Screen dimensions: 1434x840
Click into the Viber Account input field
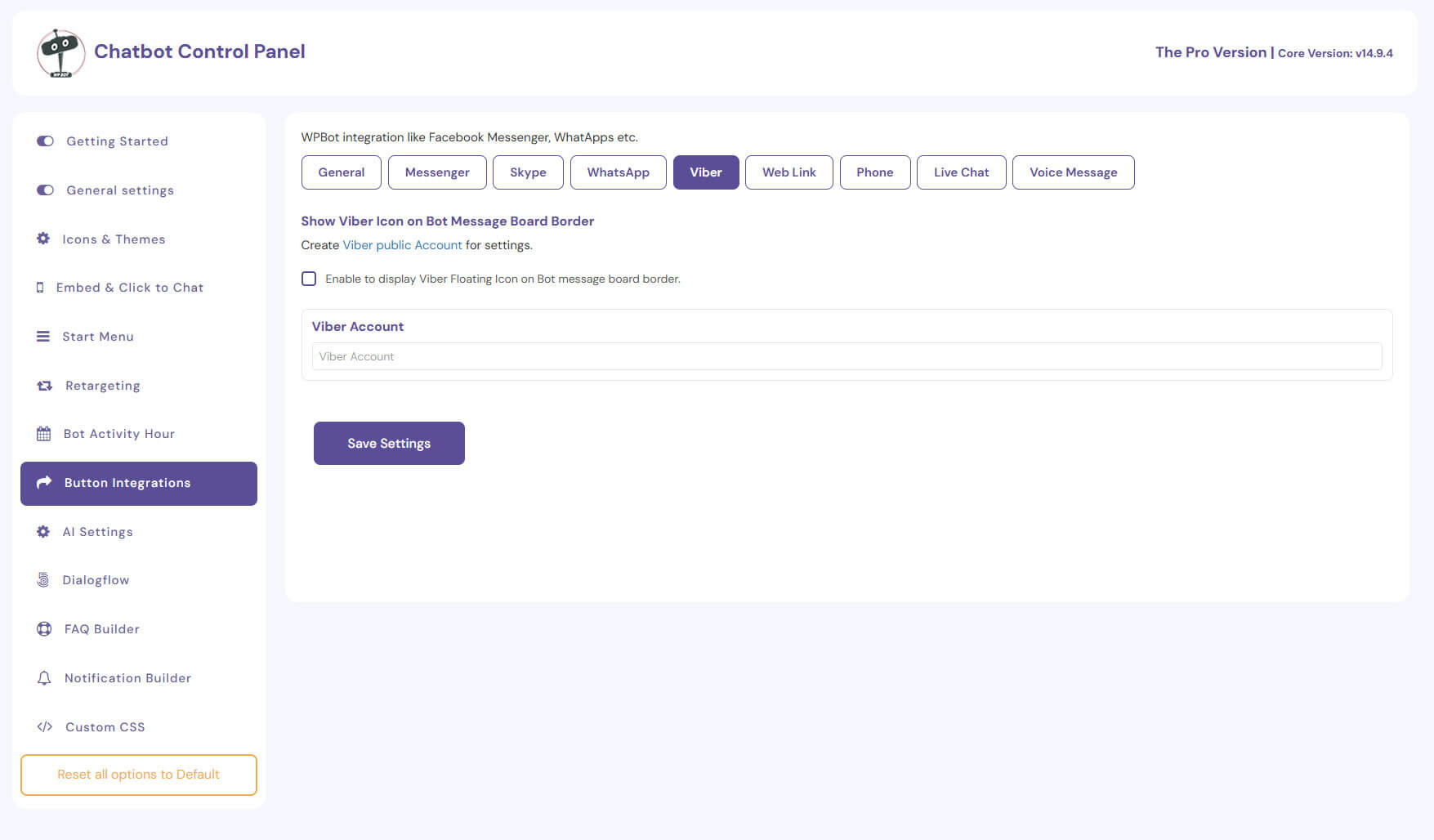click(847, 356)
